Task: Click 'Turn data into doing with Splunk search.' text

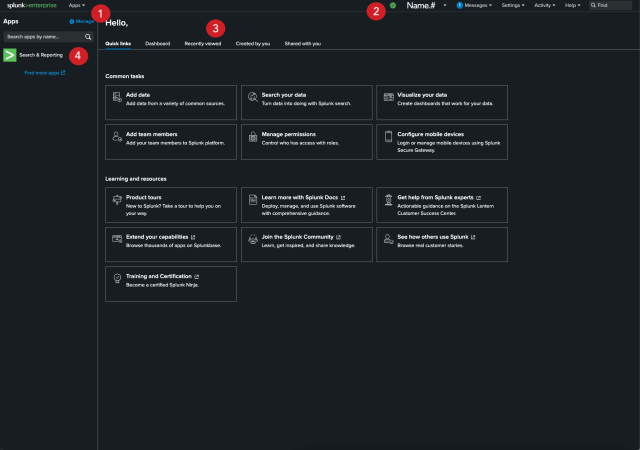Action: click(x=306, y=103)
